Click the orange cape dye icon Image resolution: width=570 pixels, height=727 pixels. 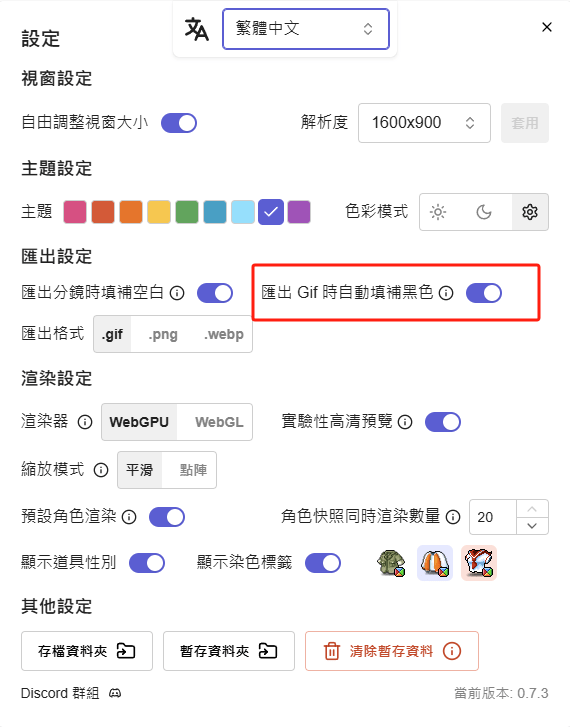(x=435, y=563)
